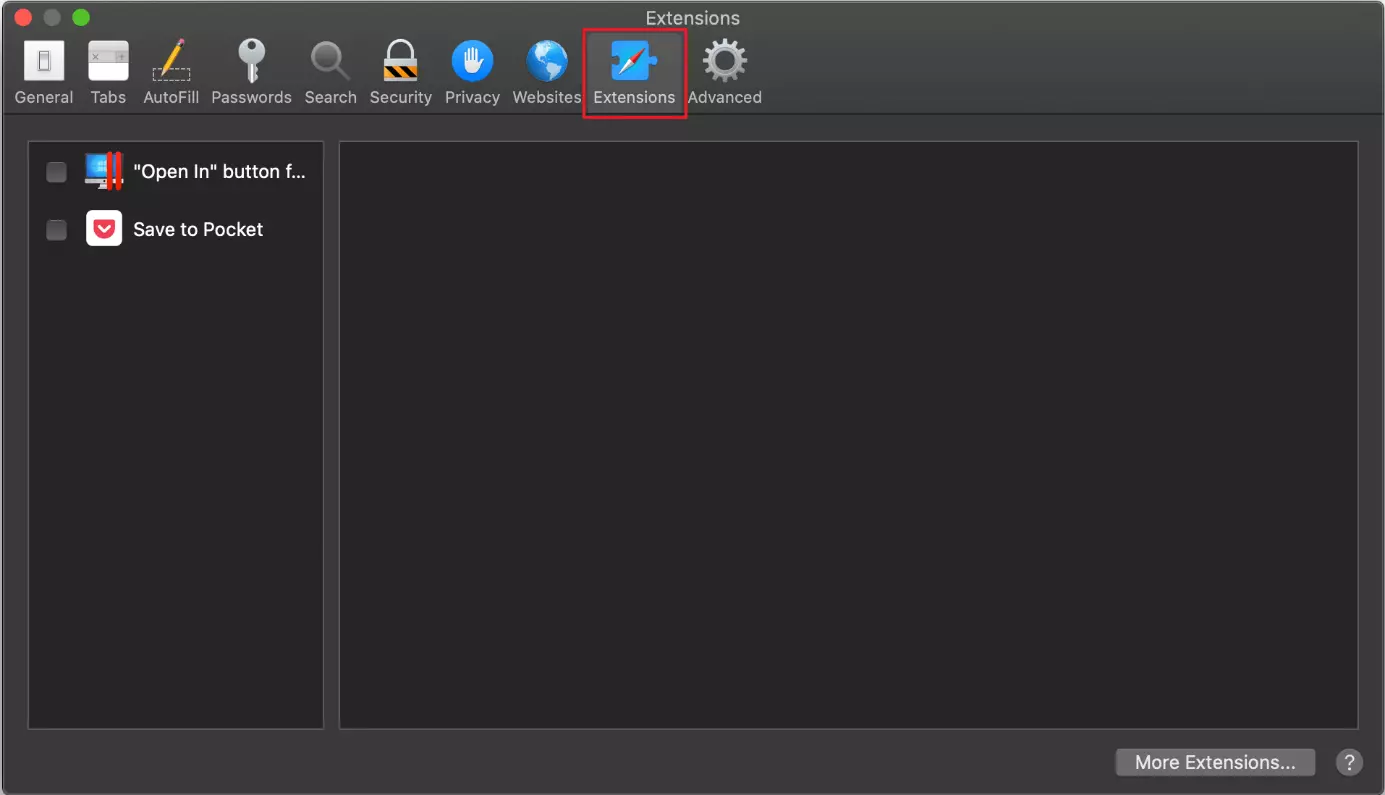Open the General preferences pane
The image size is (1385, 795).
coord(44,73)
